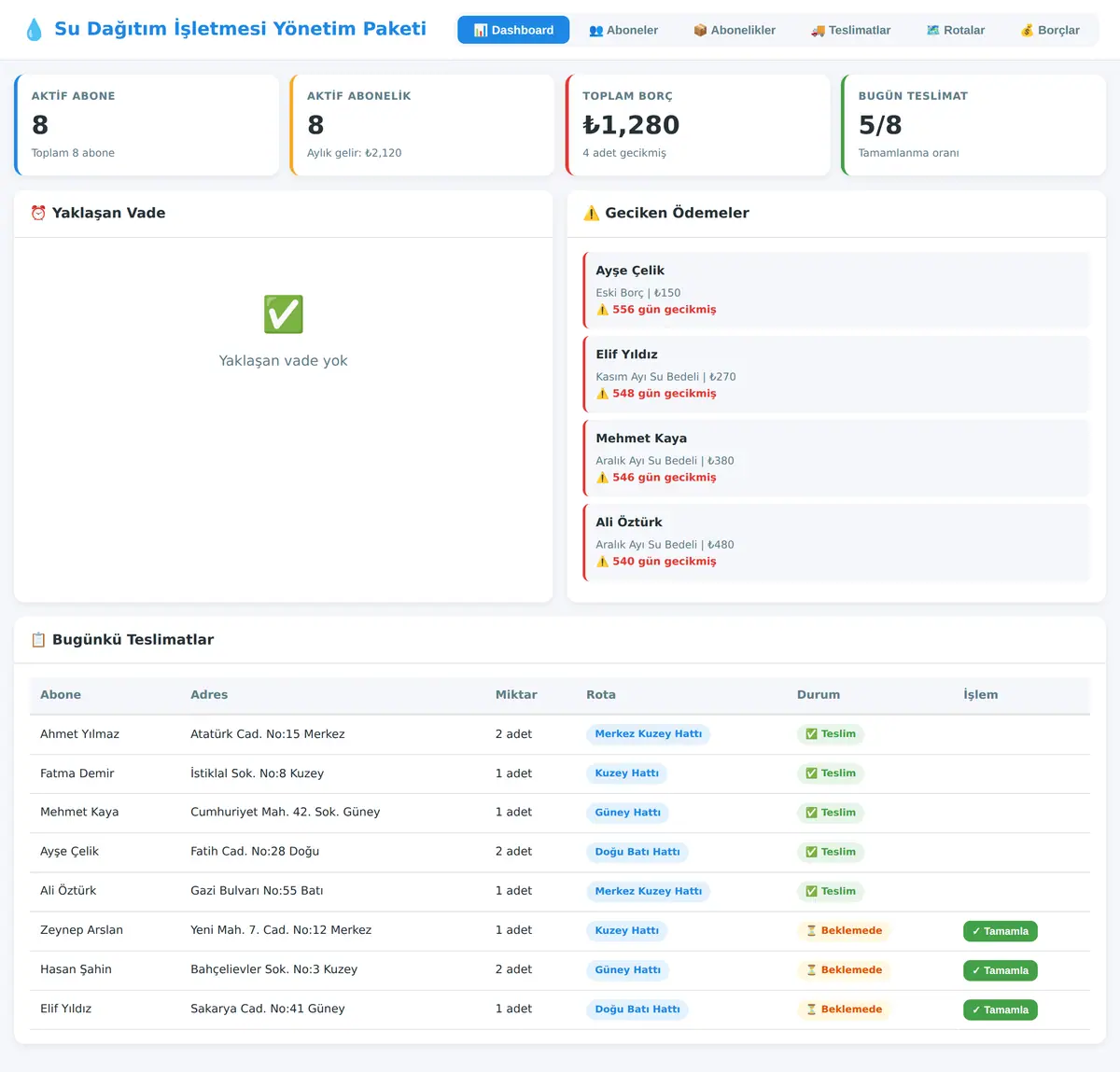Click 'Yaklaşan vade yok' empty-state text
Viewport: 1120px width, 1072px height.
point(283,361)
